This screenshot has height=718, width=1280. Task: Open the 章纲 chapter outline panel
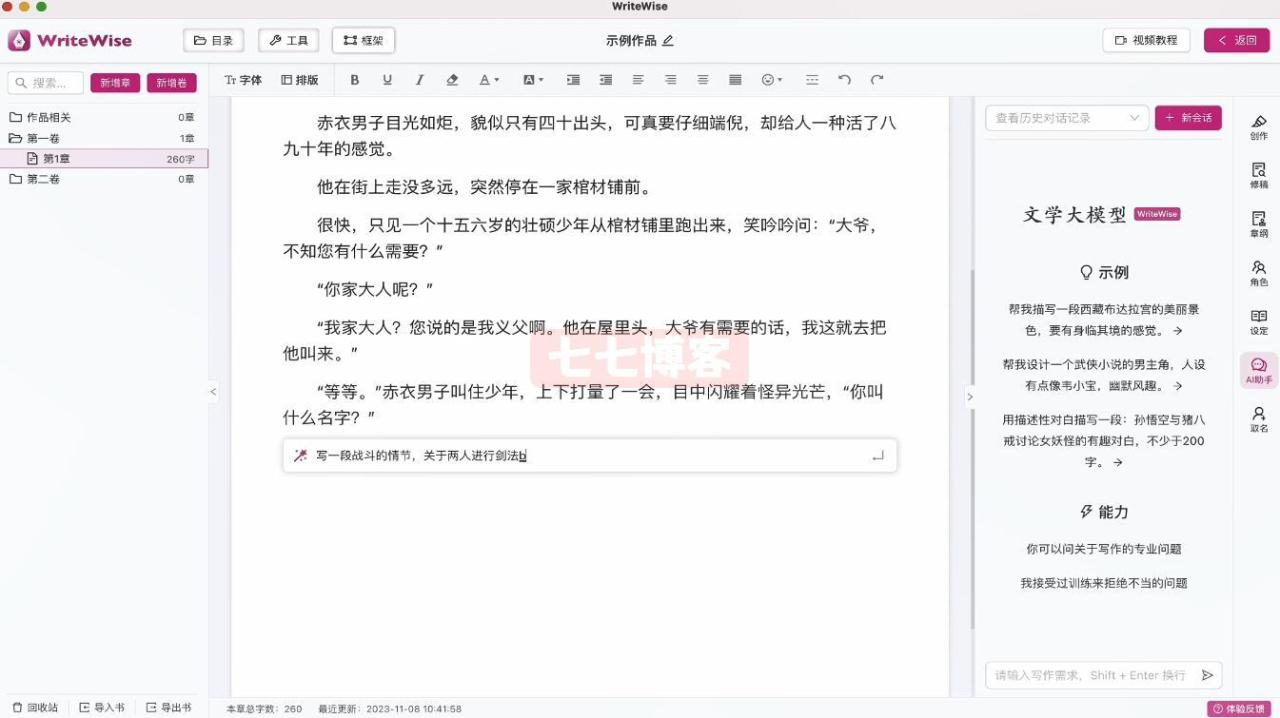point(1259,222)
